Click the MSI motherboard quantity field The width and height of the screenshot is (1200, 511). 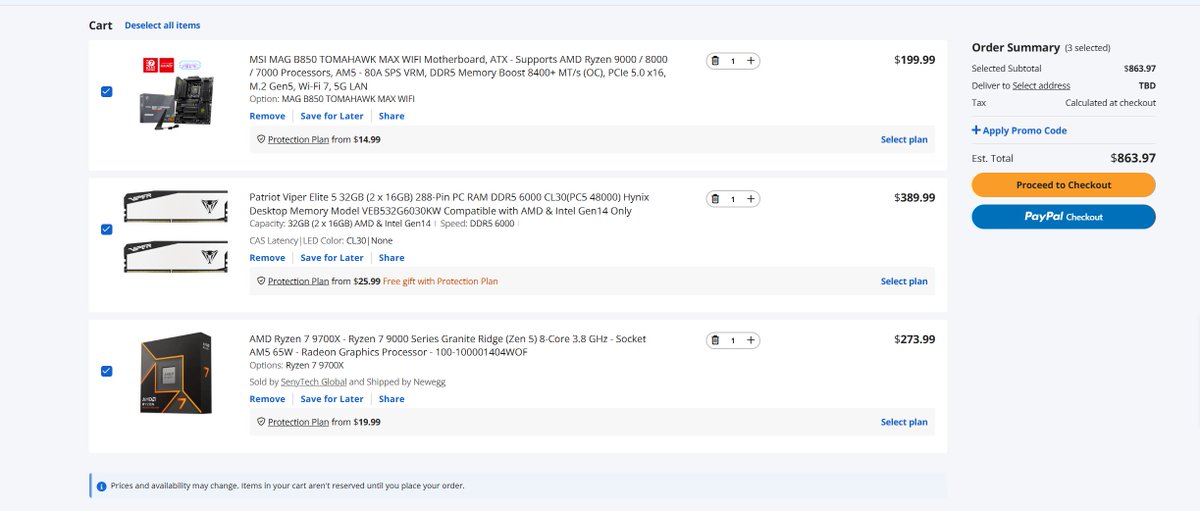click(x=733, y=61)
